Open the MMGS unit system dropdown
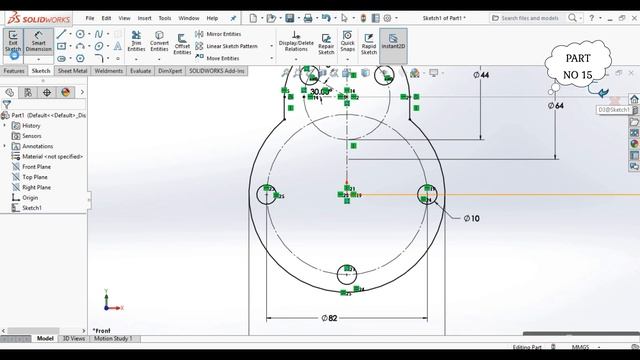640x360 pixels. pyautogui.click(x=599, y=347)
